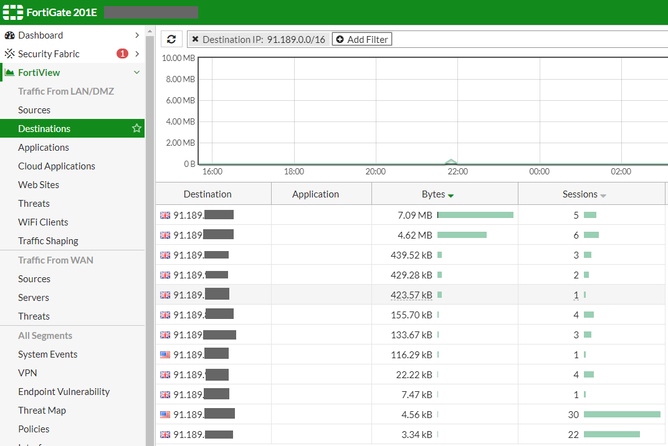Click the Security Fabric icon in the sidebar

coord(9,54)
